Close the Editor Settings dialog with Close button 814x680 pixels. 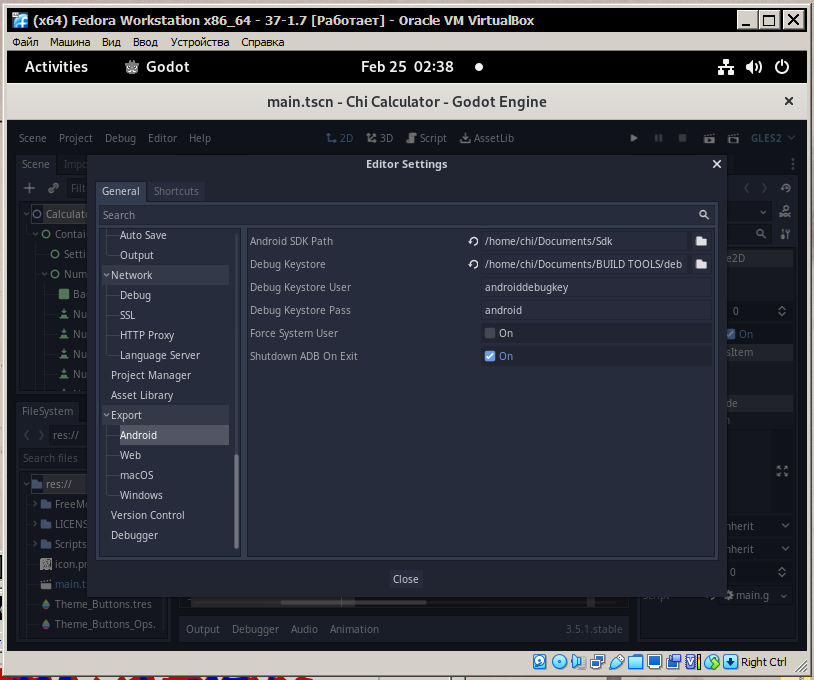pos(405,579)
